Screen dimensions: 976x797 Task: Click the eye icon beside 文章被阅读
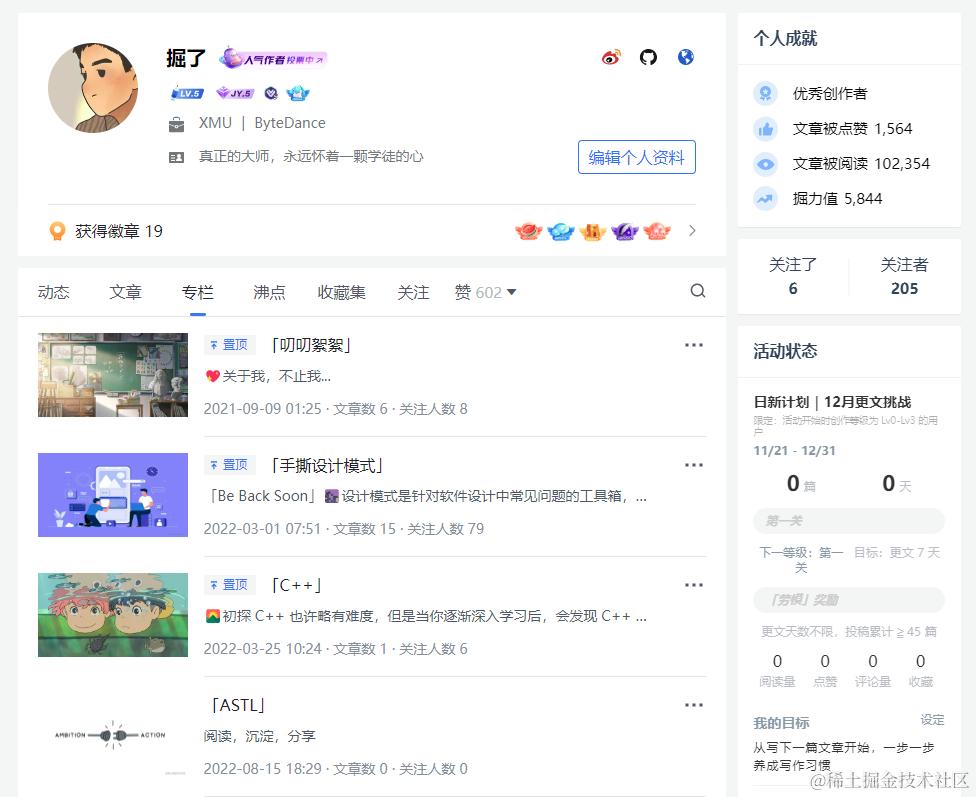766,164
